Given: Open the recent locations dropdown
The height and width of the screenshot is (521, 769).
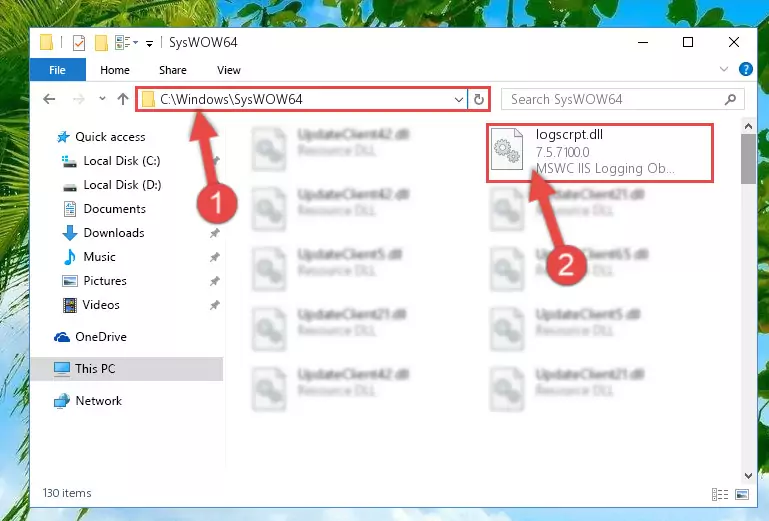Looking at the screenshot, I should click(x=102, y=99).
